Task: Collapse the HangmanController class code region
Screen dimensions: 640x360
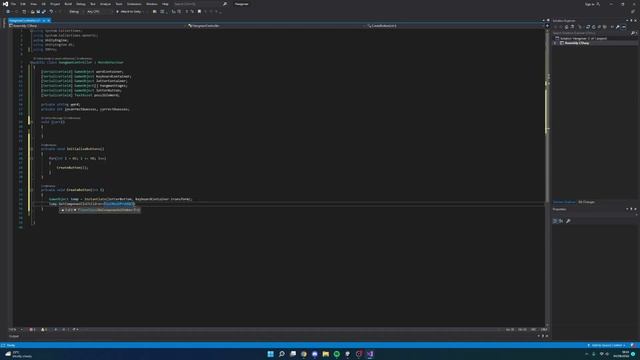Action: tap(32, 62)
